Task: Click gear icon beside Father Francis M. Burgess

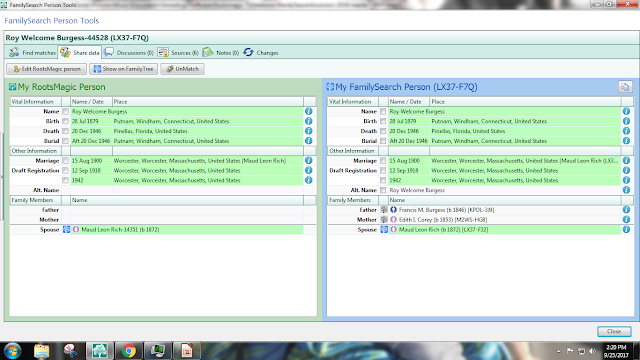Action: click(384, 209)
